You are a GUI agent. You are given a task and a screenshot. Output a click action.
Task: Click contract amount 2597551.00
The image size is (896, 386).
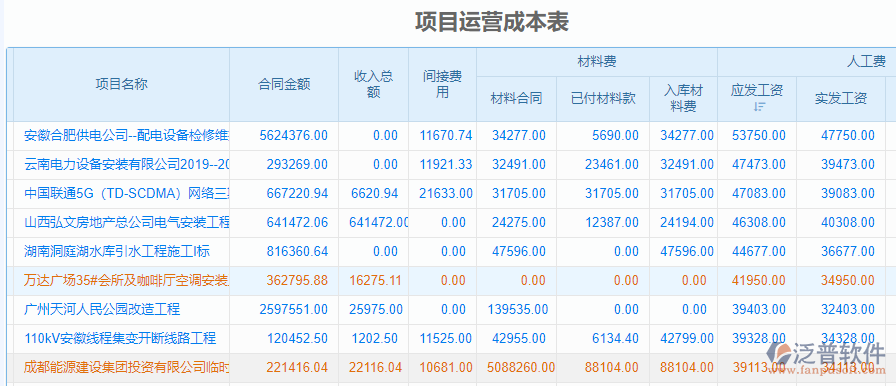point(294,309)
